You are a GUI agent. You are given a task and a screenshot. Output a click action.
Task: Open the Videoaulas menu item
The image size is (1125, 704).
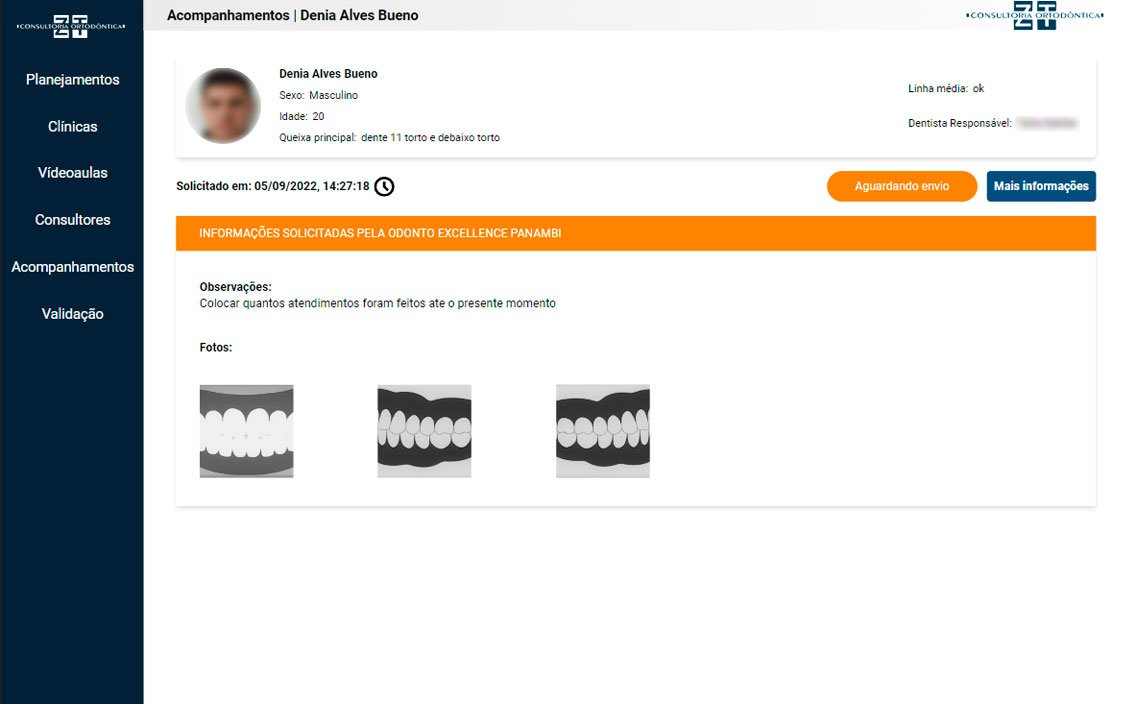coord(72,173)
